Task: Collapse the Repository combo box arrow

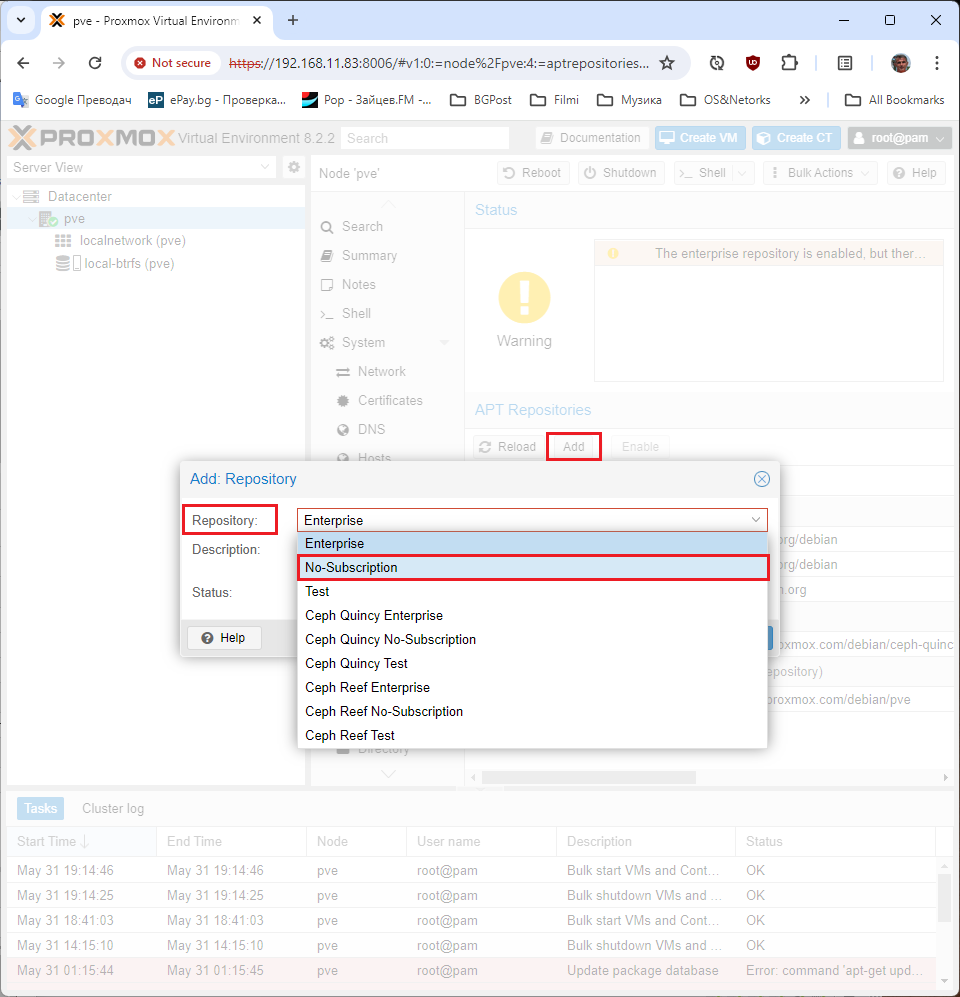Action: 755,520
